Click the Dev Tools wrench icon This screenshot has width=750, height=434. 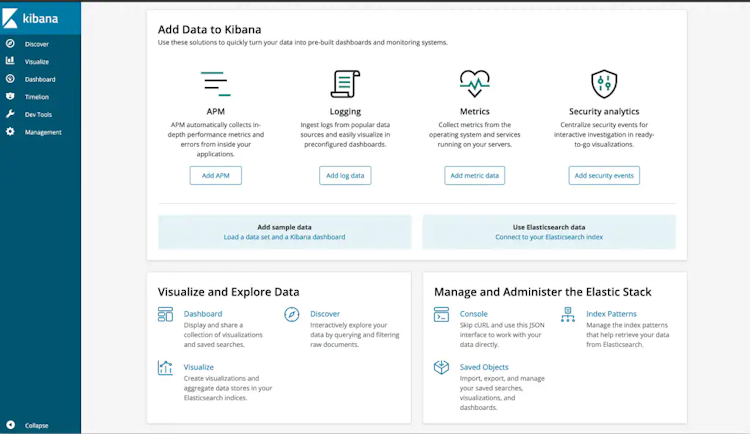pos(10,114)
